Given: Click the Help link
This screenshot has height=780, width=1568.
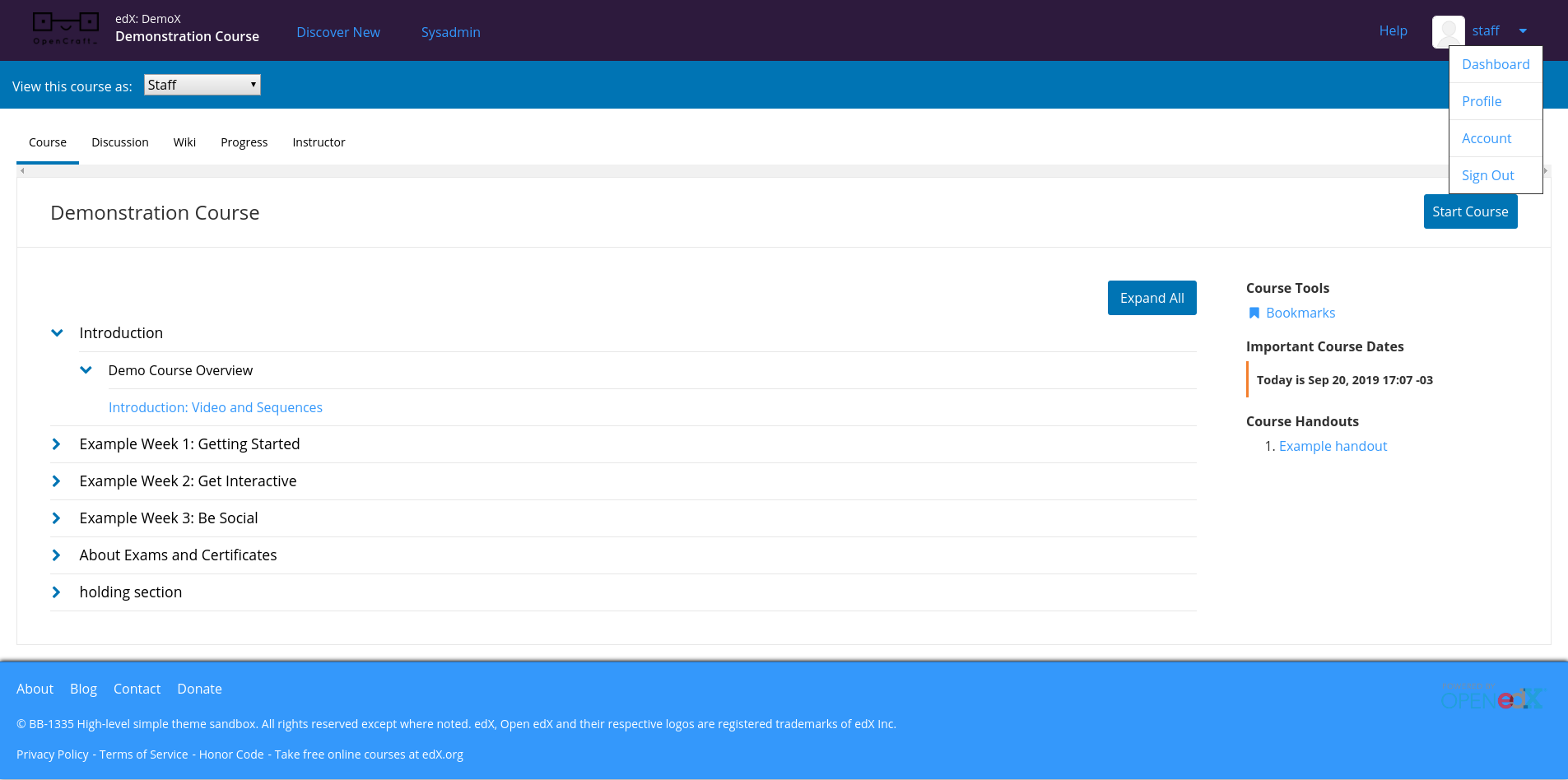Looking at the screenshot, I should click(x=1393, y=30).
